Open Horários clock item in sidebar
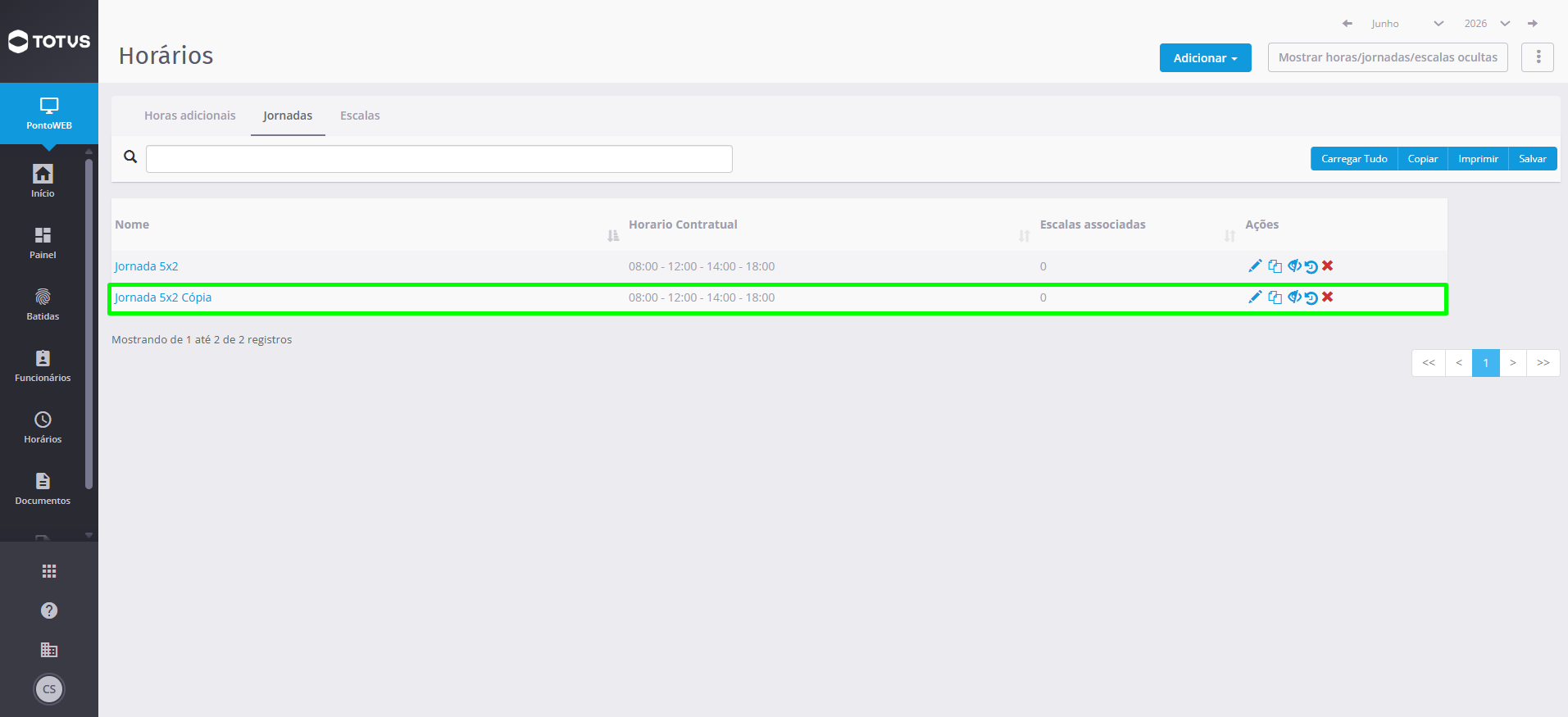Viewport: 1568px width, 717px height. tap(43, 428)
